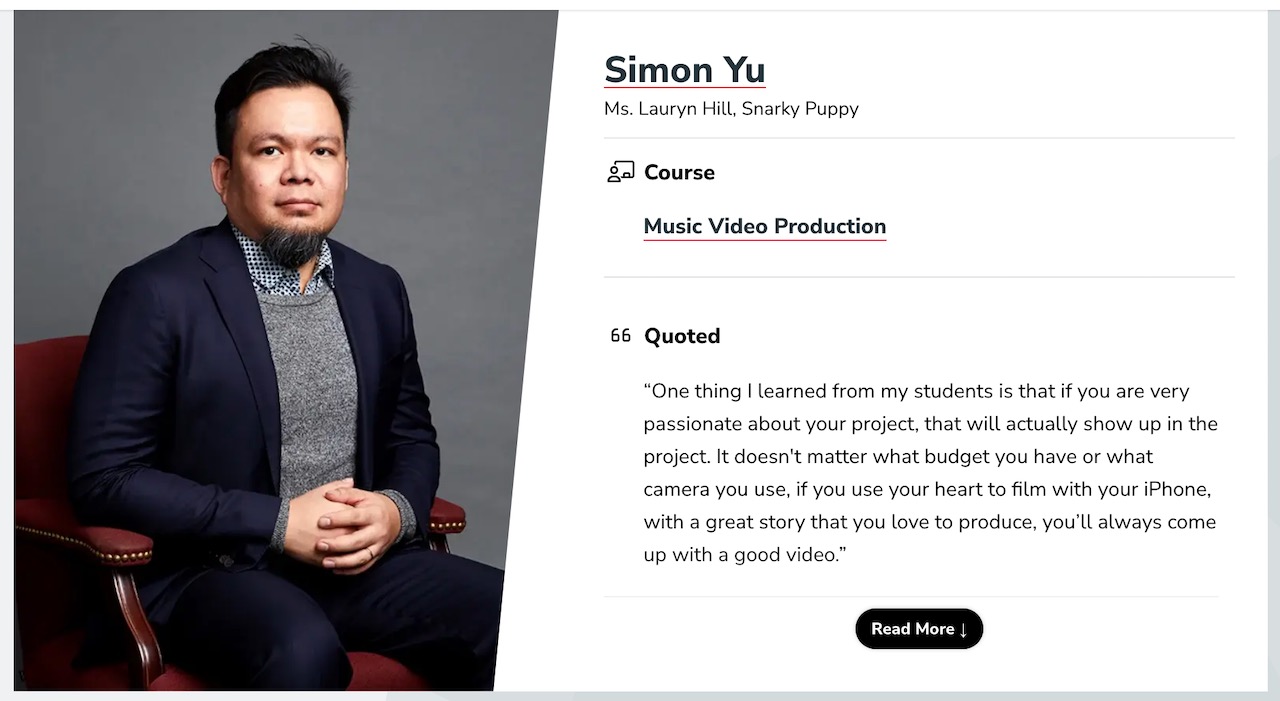Click the down arrow in Read More
1280x701 pixels.
963,629
